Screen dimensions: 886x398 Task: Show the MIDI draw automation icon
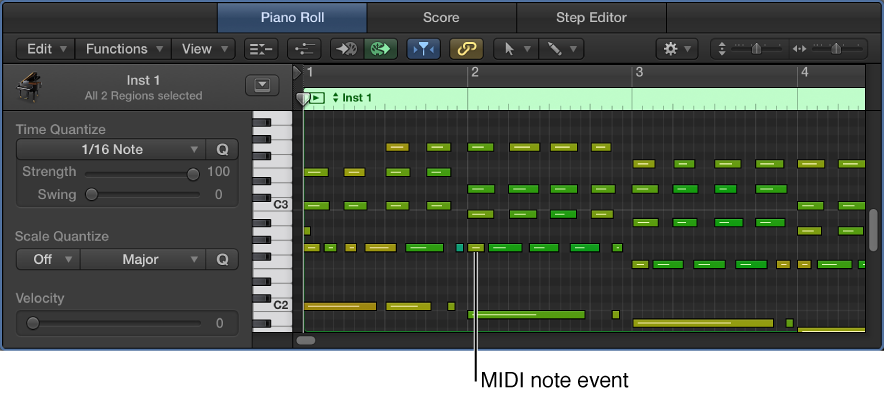(x=304, y=49)
